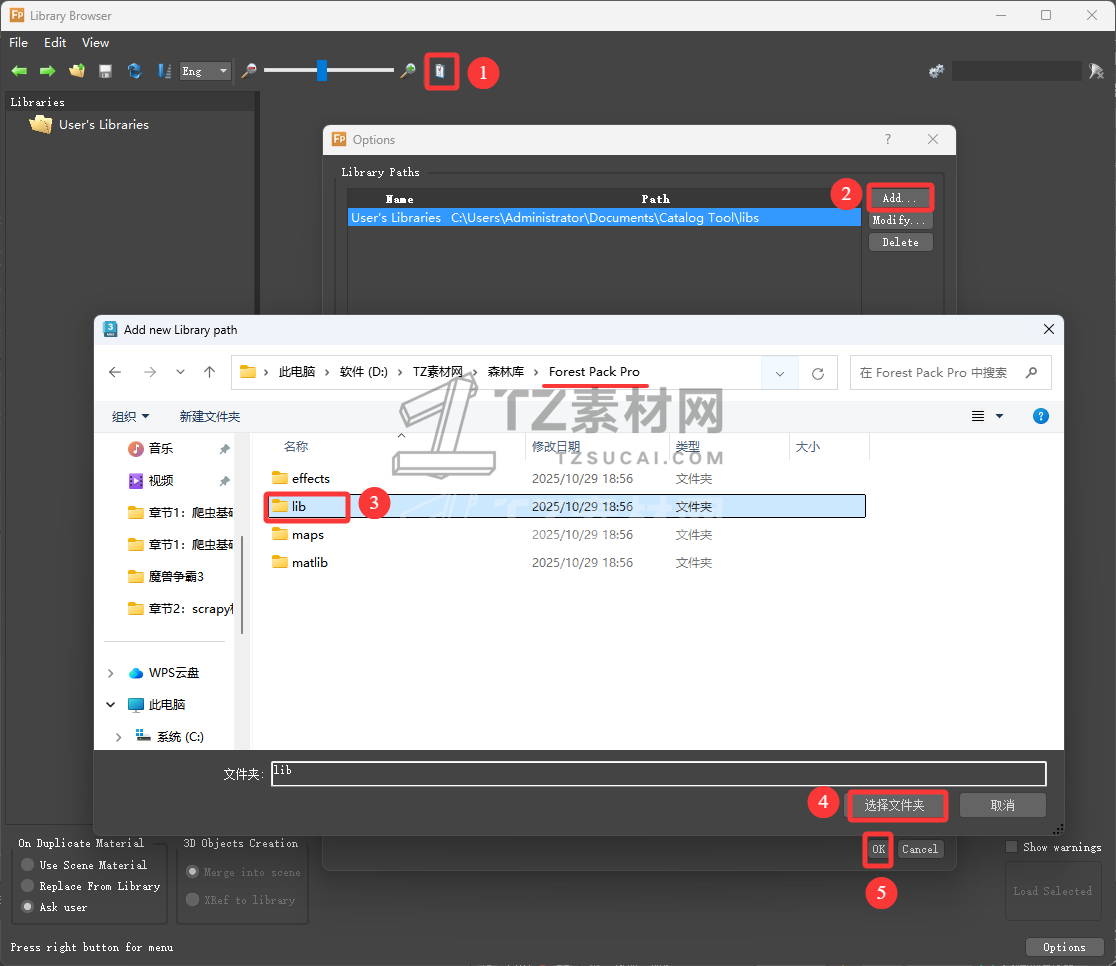This screenshot has width=1116, height=966.
Task: Expand the WPS云盘 tree node
Action: pyautogui.click(x=110, y=673)
